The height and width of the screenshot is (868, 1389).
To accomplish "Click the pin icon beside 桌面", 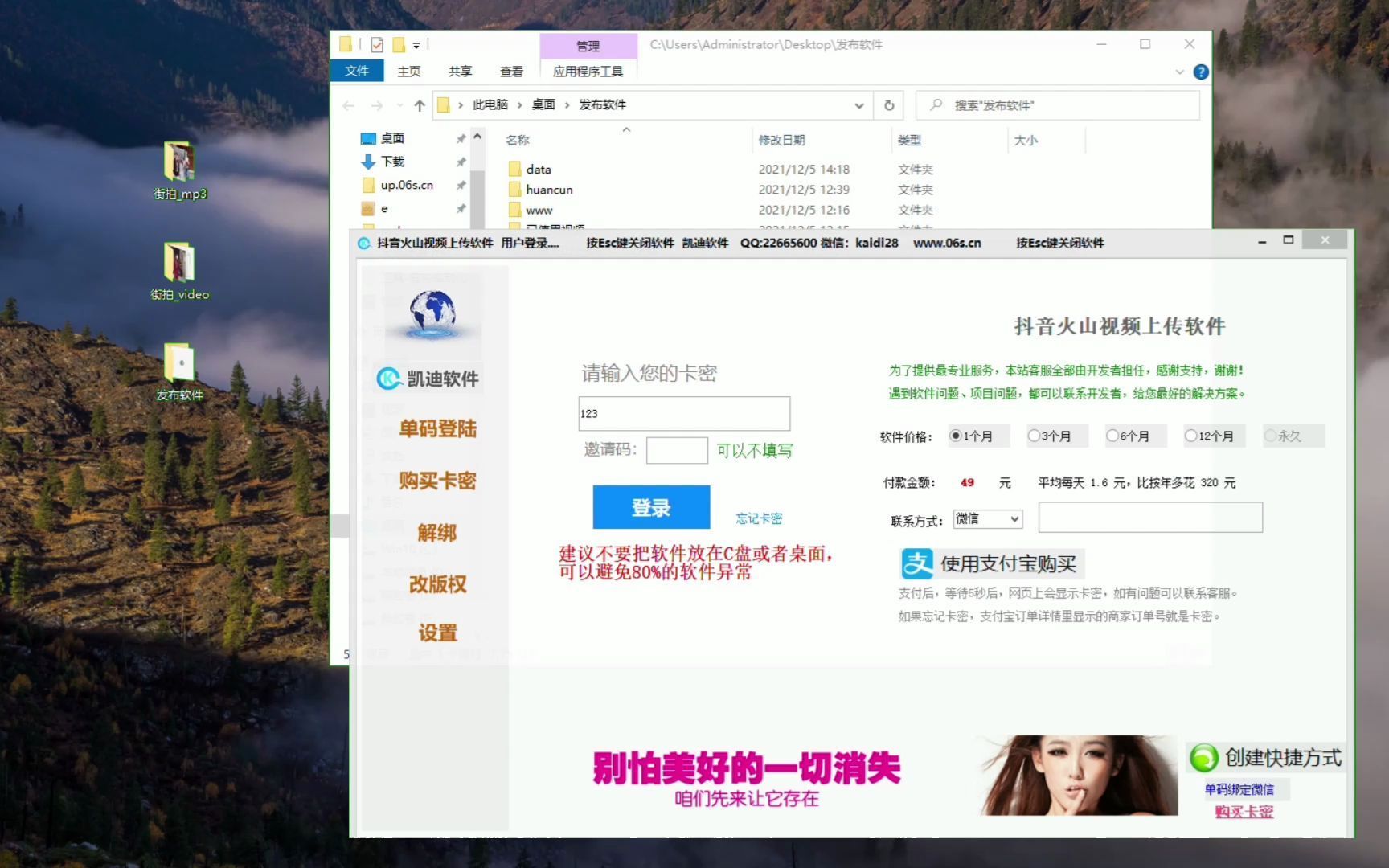I will click(x=461, y=139).
